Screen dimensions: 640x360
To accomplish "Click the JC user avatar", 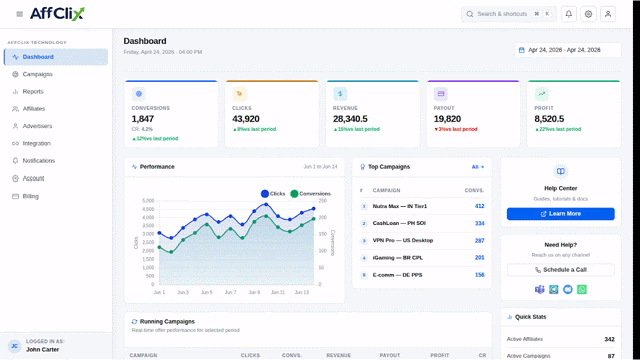I will (x=14, y=346).
